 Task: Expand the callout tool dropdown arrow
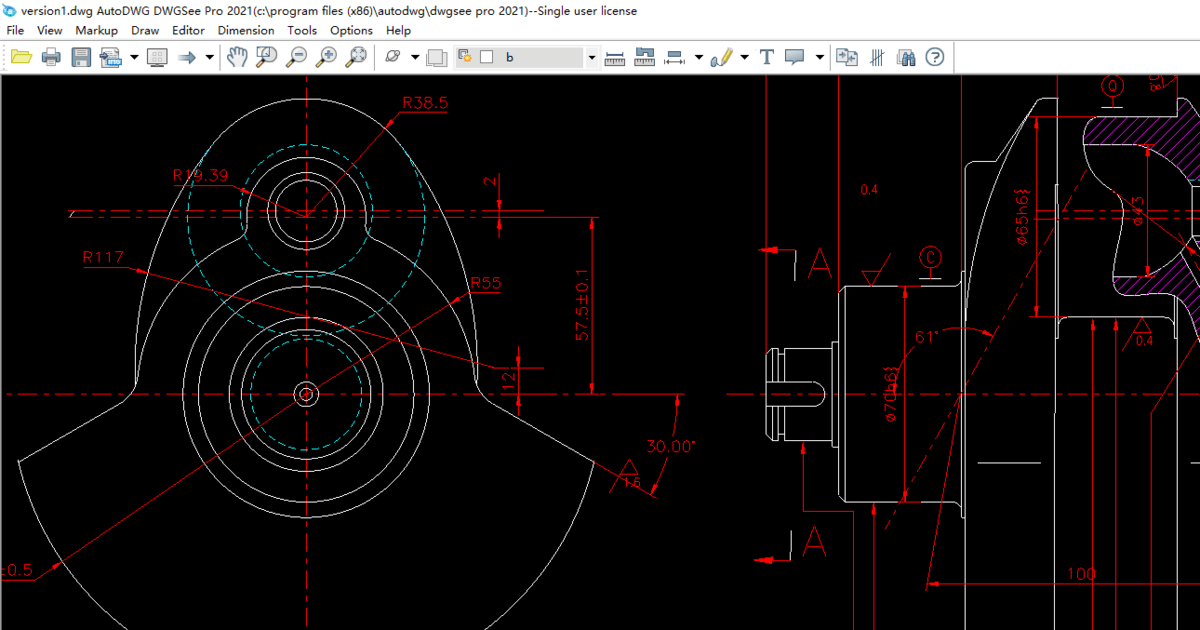point(819,57)
